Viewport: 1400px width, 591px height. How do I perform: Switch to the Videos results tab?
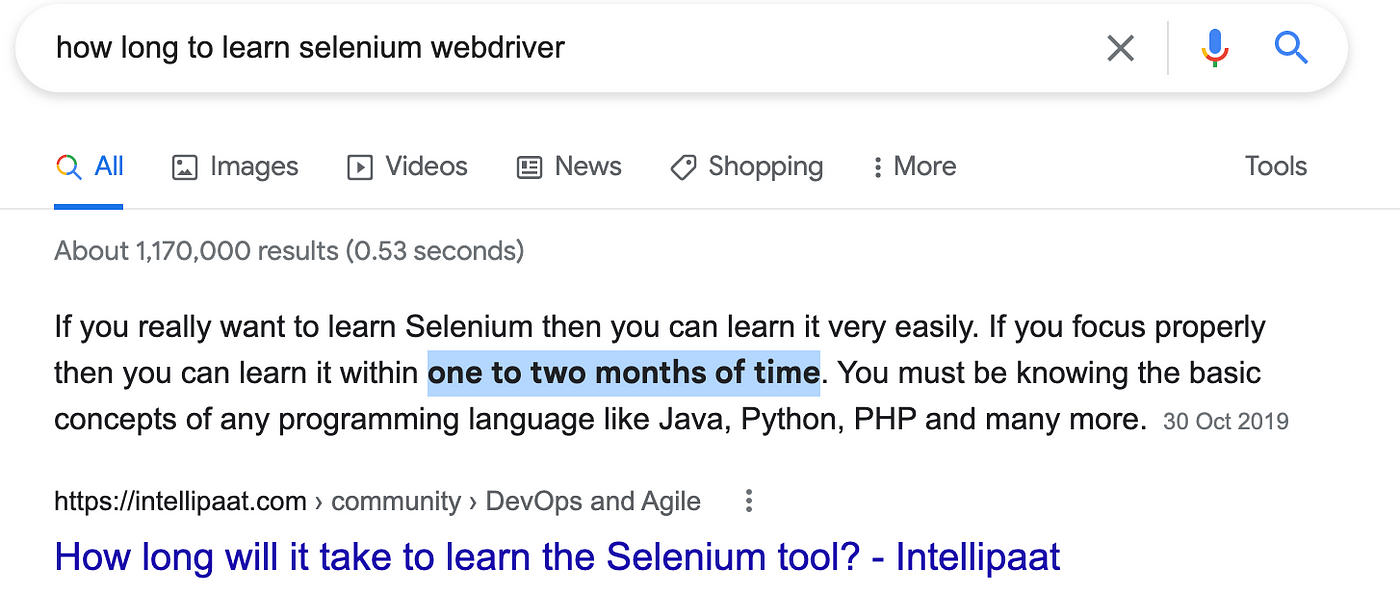click(x=407, y=166)
